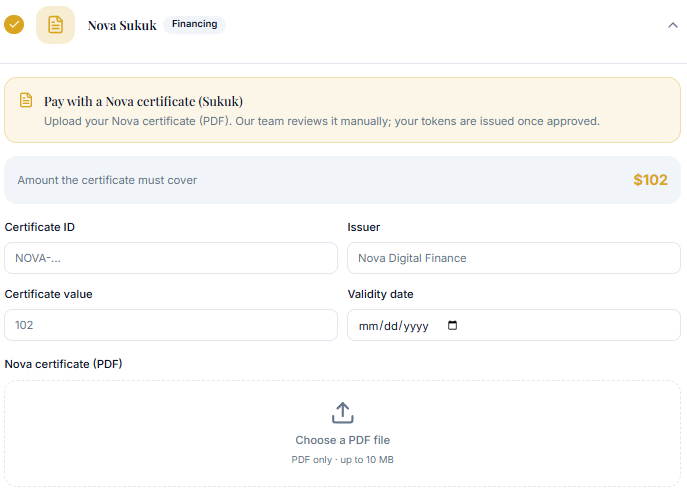
Task: Click 'Choose a PDF file' upload area
Action: click(343, 433)
